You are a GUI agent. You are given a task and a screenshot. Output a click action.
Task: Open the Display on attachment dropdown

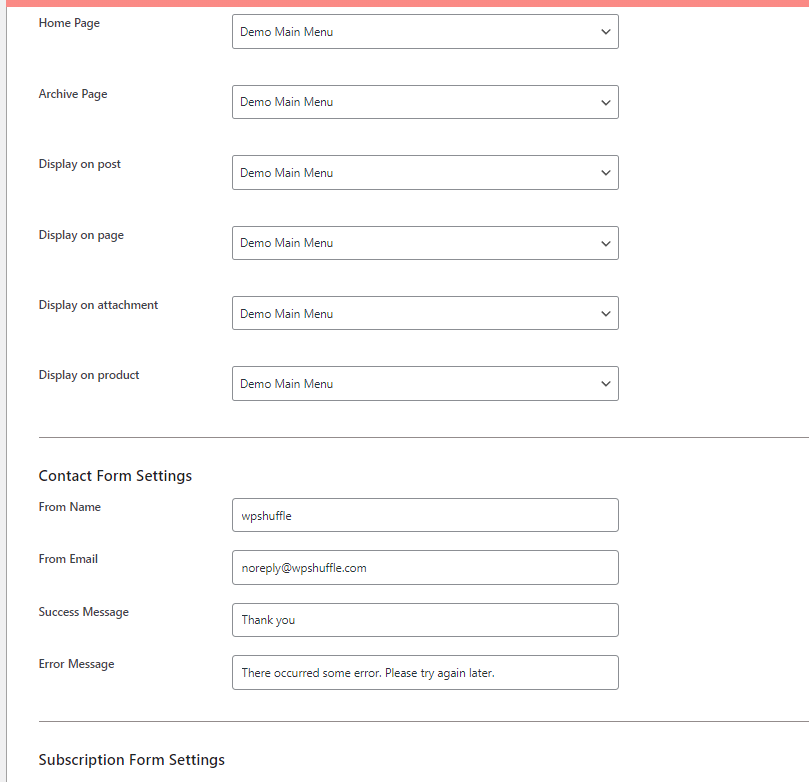pos(425,314)
